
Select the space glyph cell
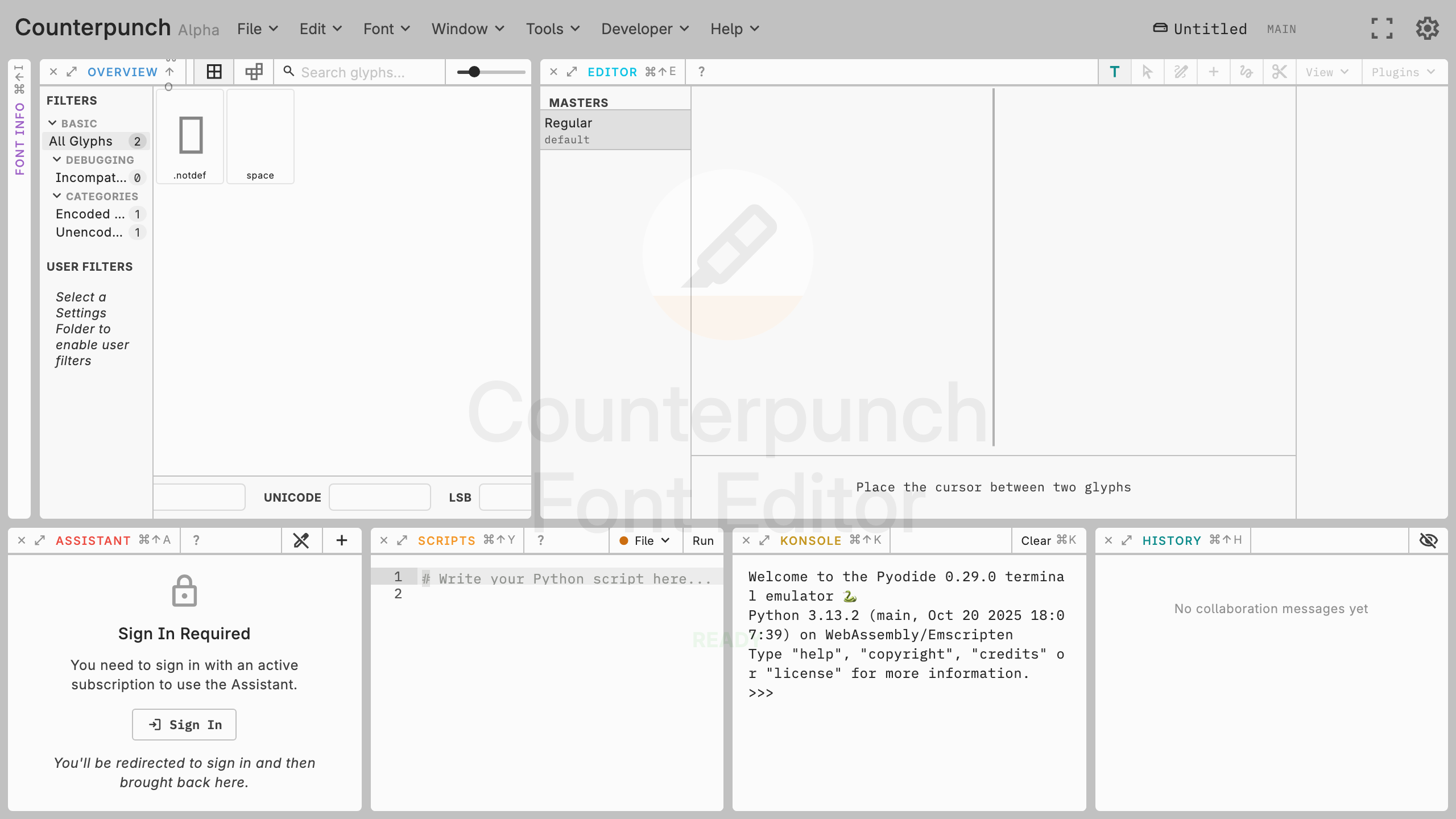click(x=260, y=136)
